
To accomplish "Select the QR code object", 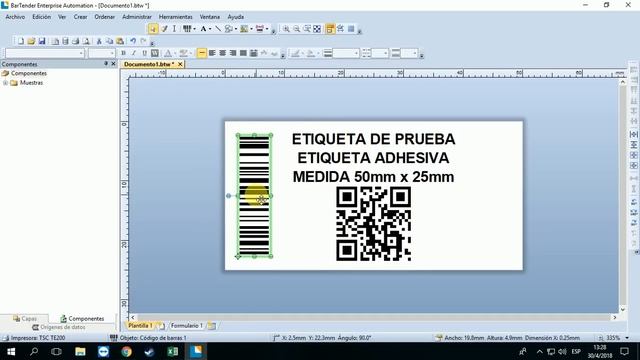I will click(x=373, y=224).
